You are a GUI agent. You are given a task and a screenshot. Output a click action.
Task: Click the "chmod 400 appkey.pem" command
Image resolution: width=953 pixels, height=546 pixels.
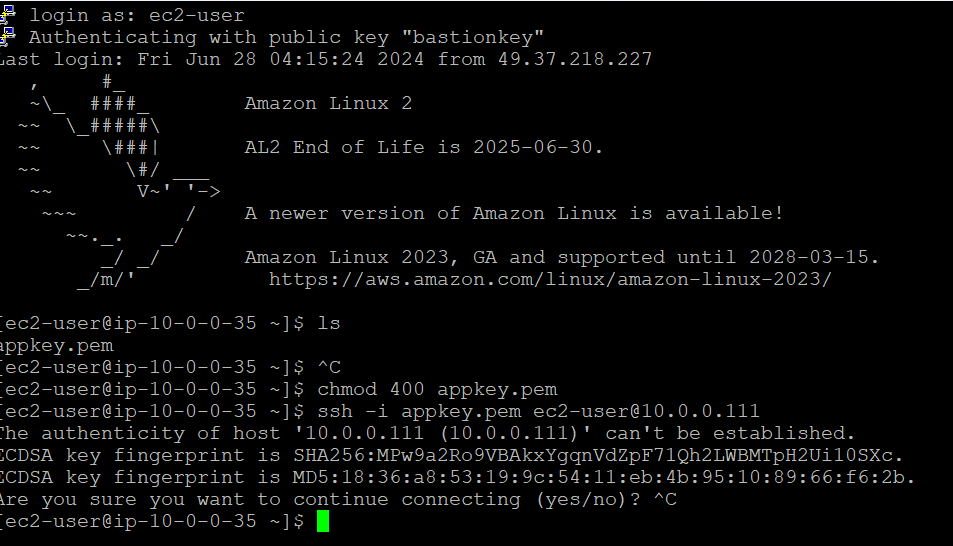point(437,389)
